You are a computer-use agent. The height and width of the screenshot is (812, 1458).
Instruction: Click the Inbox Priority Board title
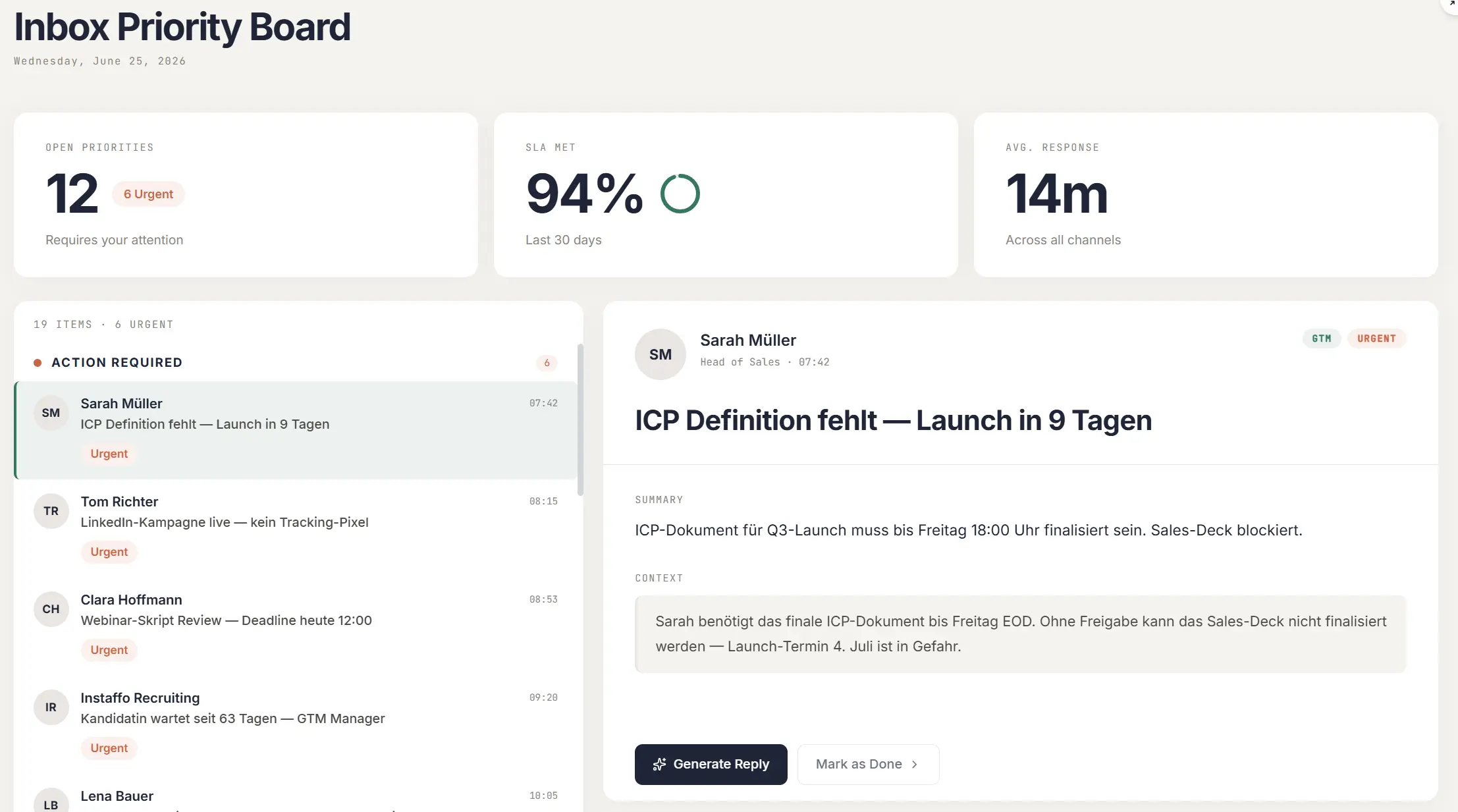pyautogui.click(x=182, y=27)
